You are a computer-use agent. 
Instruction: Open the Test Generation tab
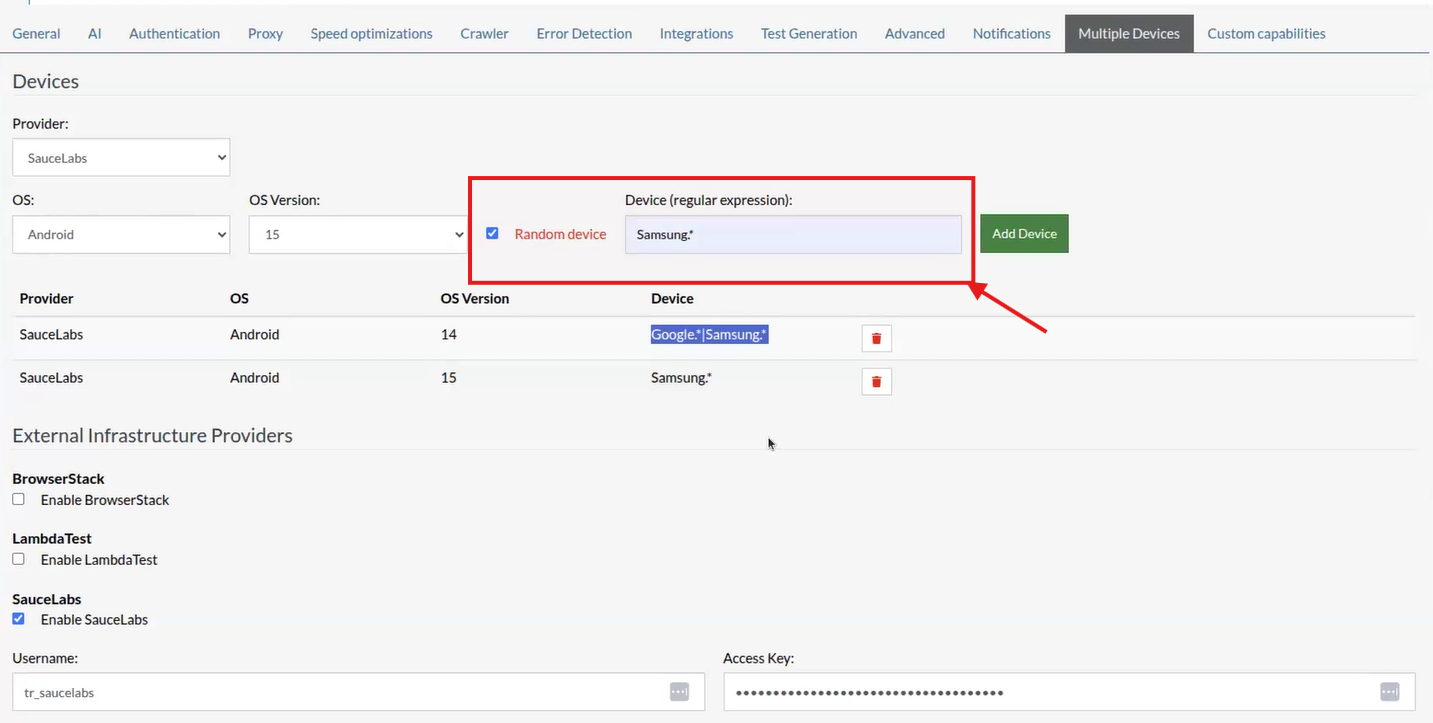[809, 33]
